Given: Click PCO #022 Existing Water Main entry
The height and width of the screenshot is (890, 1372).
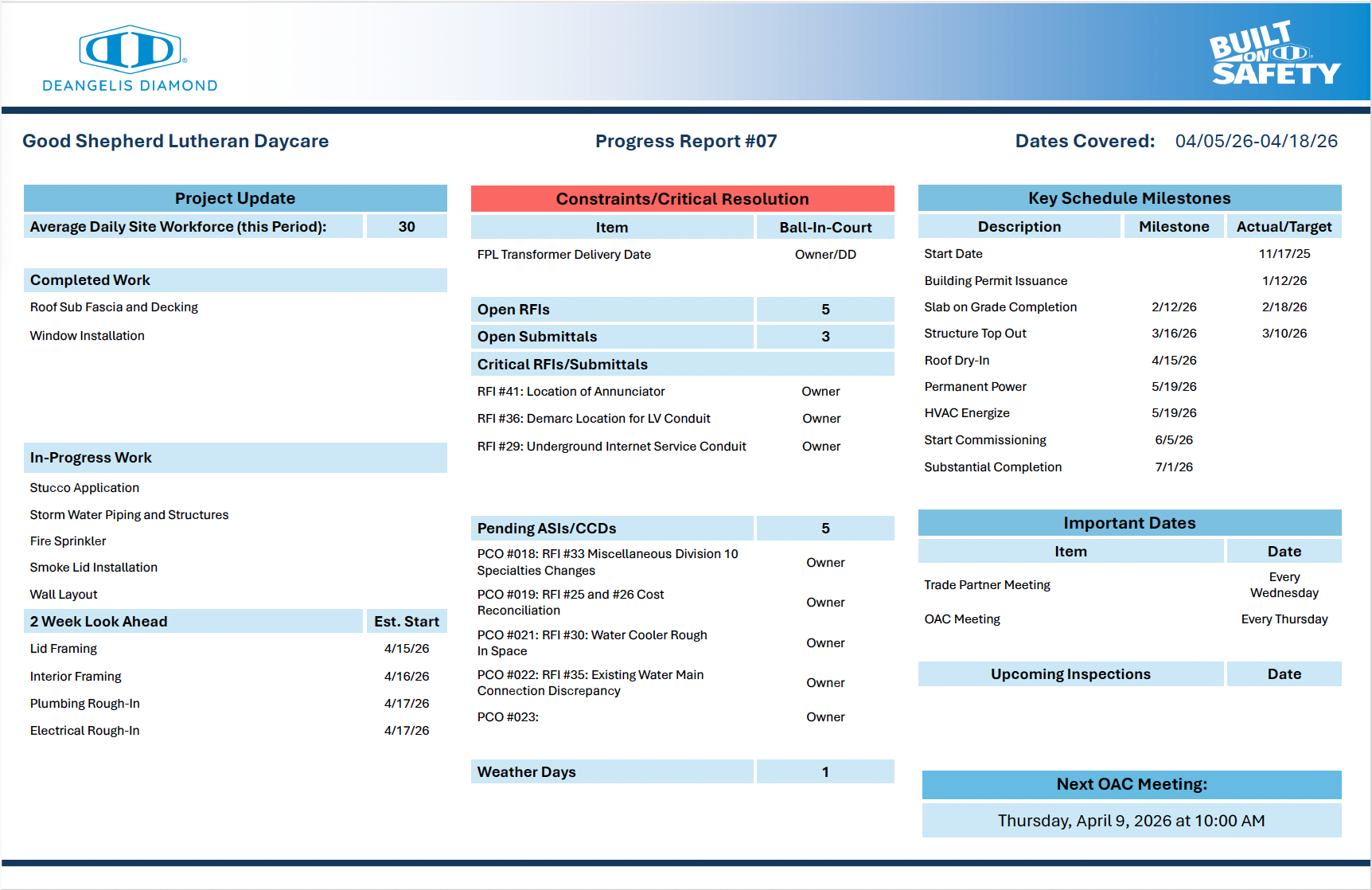Looking at the screenshot, I should click(x=590, y=683).
